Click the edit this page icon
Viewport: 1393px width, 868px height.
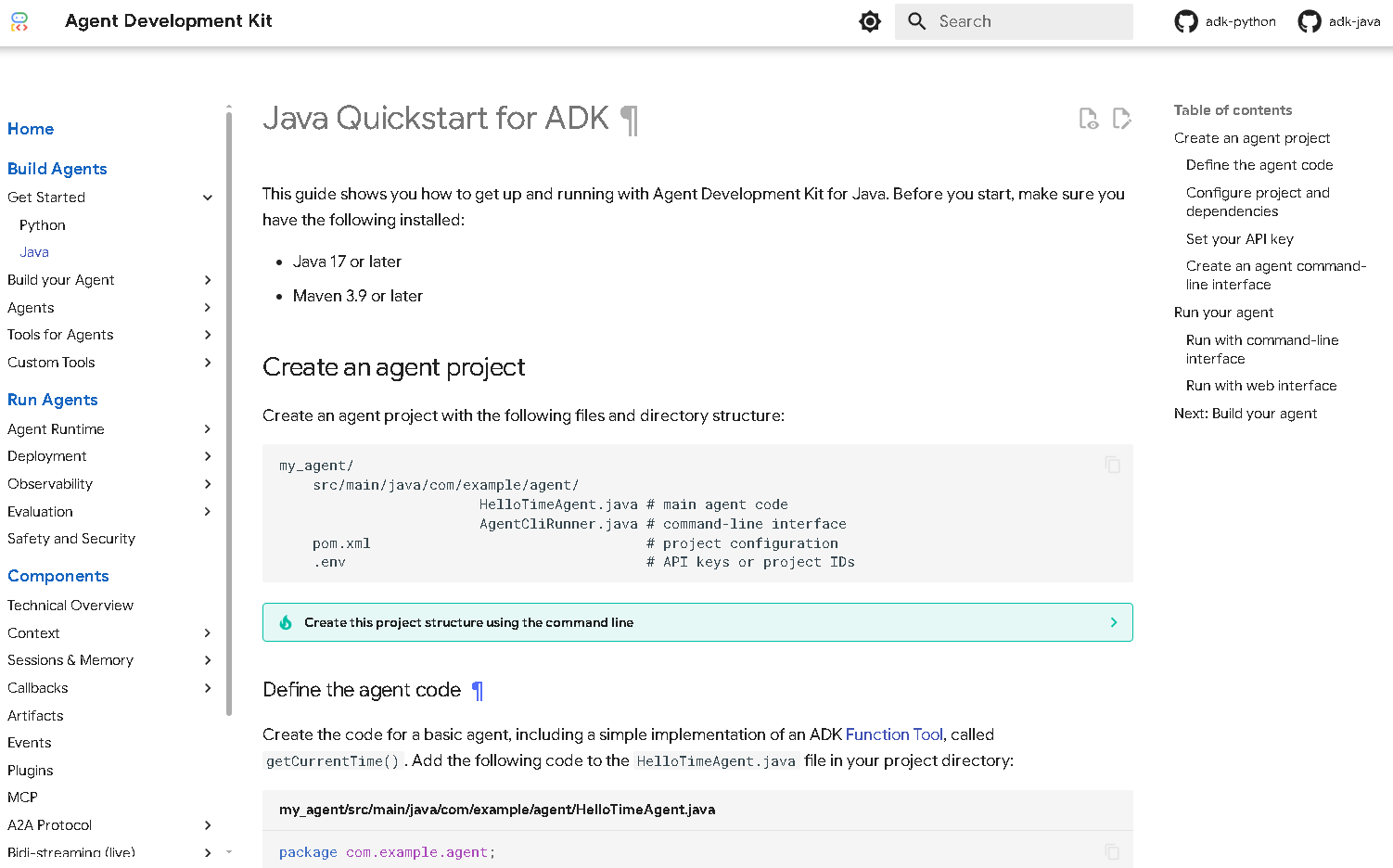(1122, 119)
